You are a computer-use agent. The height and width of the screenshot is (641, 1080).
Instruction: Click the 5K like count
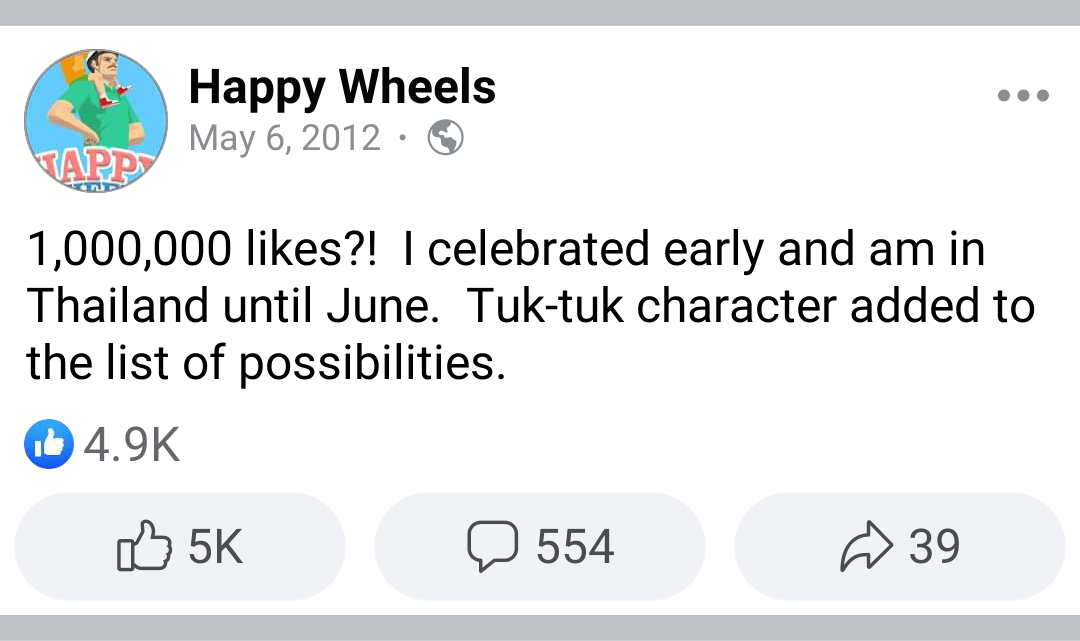(x=215, y=547)
